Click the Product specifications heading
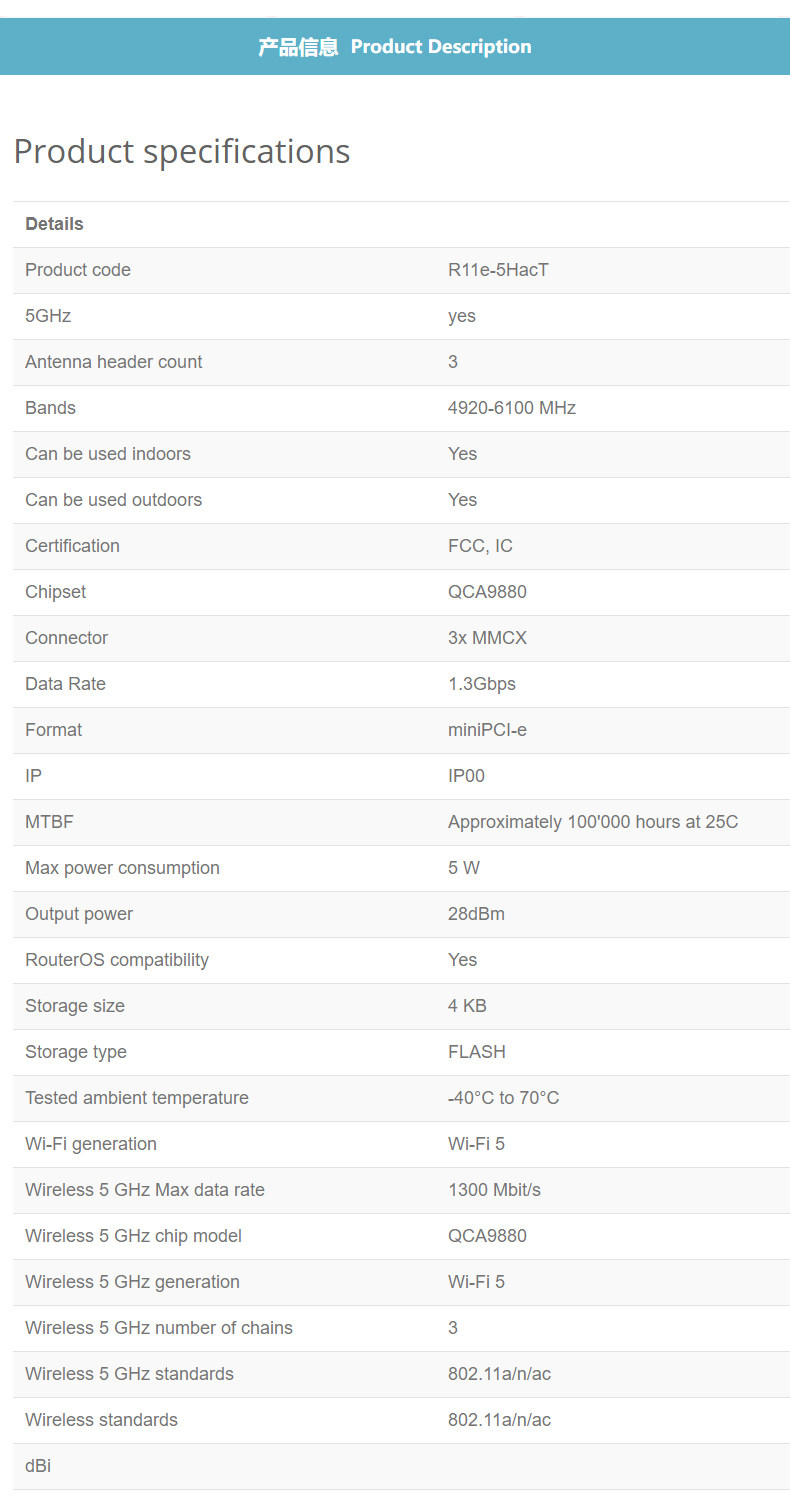 point(182,151)
